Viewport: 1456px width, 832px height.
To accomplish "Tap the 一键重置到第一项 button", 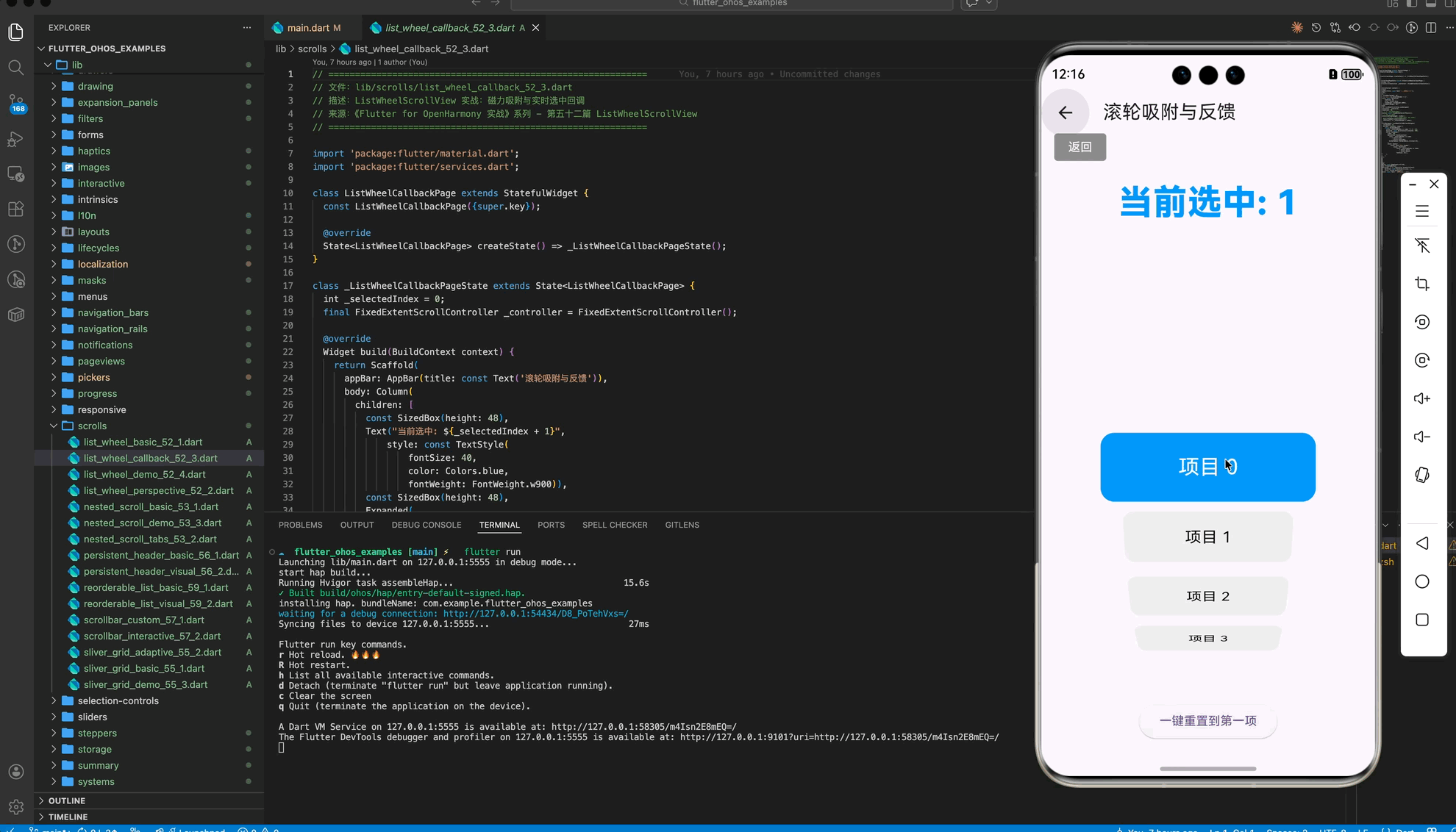I will tap(1207, 721).
